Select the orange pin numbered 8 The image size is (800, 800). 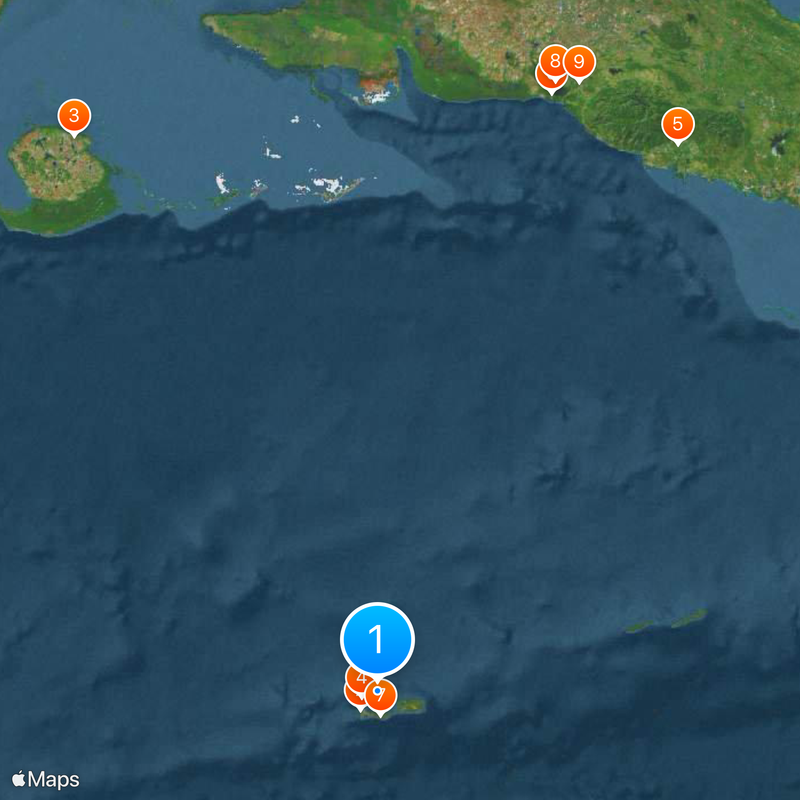point(555,61)
